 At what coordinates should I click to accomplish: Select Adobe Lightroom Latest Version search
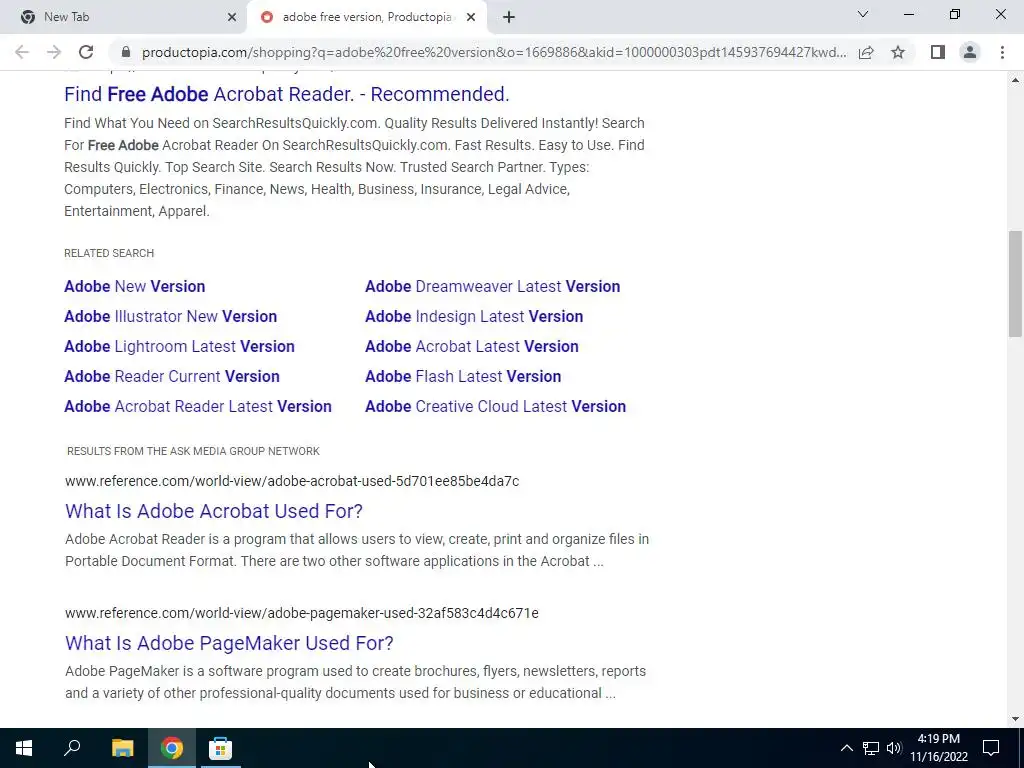tap(179, 346)
